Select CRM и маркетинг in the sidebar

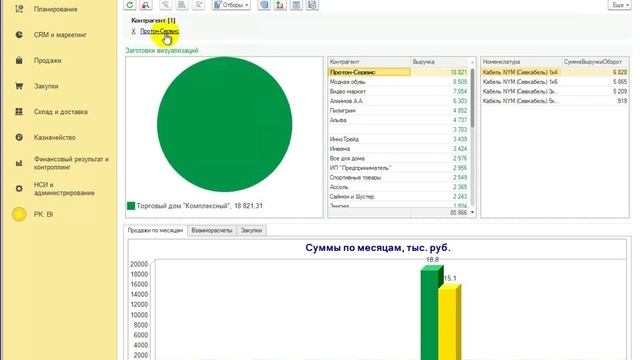pos(60,35)
